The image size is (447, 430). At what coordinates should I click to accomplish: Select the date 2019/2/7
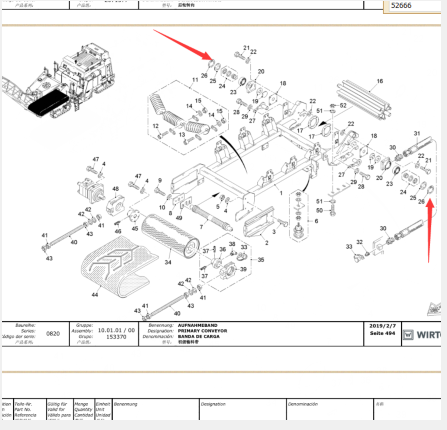382,326
